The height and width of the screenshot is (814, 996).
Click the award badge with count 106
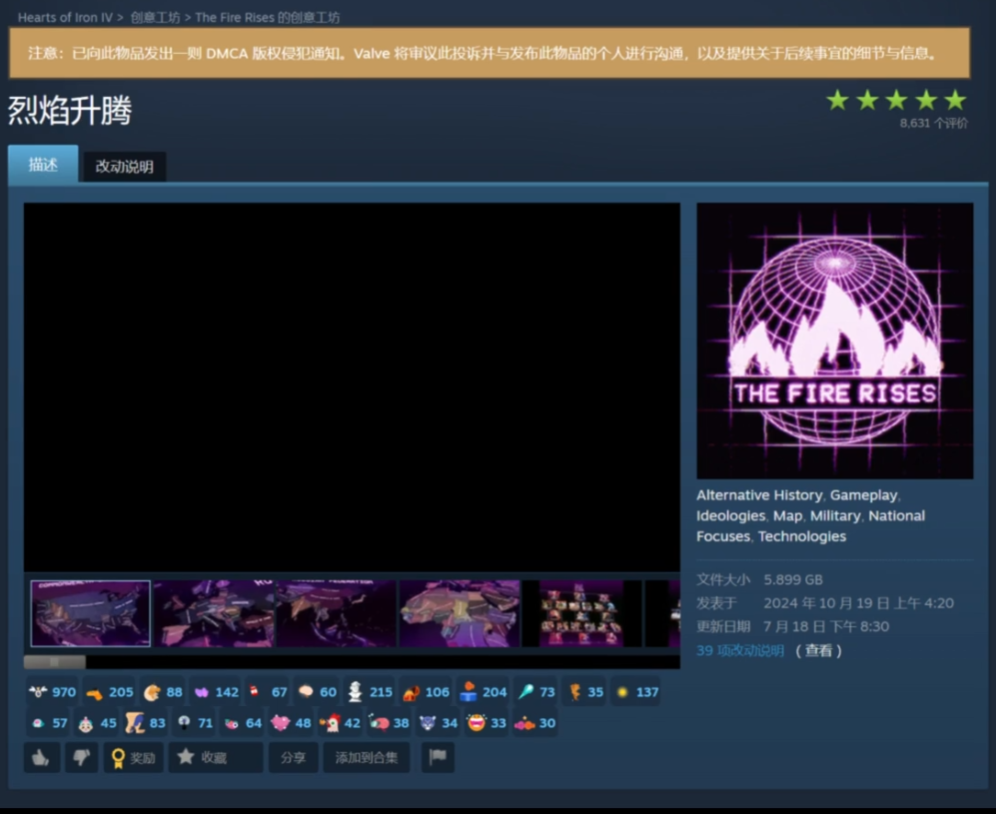tap(426, 692)
